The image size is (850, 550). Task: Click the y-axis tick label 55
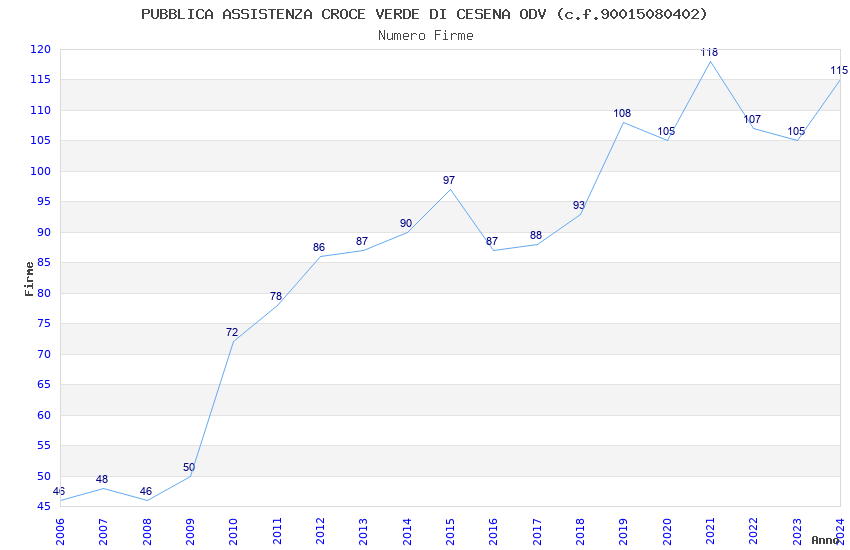44,446
